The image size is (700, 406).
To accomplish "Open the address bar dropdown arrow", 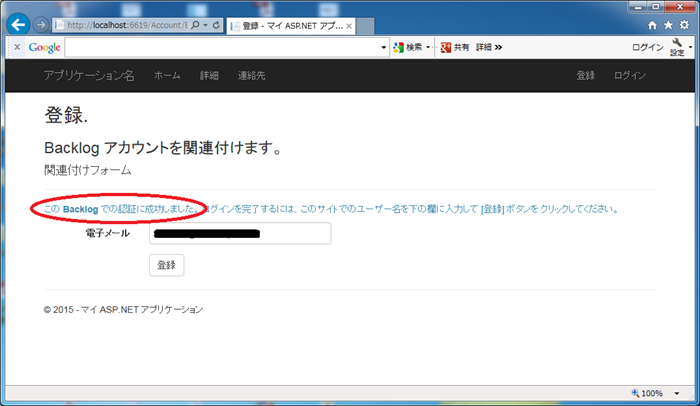I will pyautogui.click(x=205, y=25).
